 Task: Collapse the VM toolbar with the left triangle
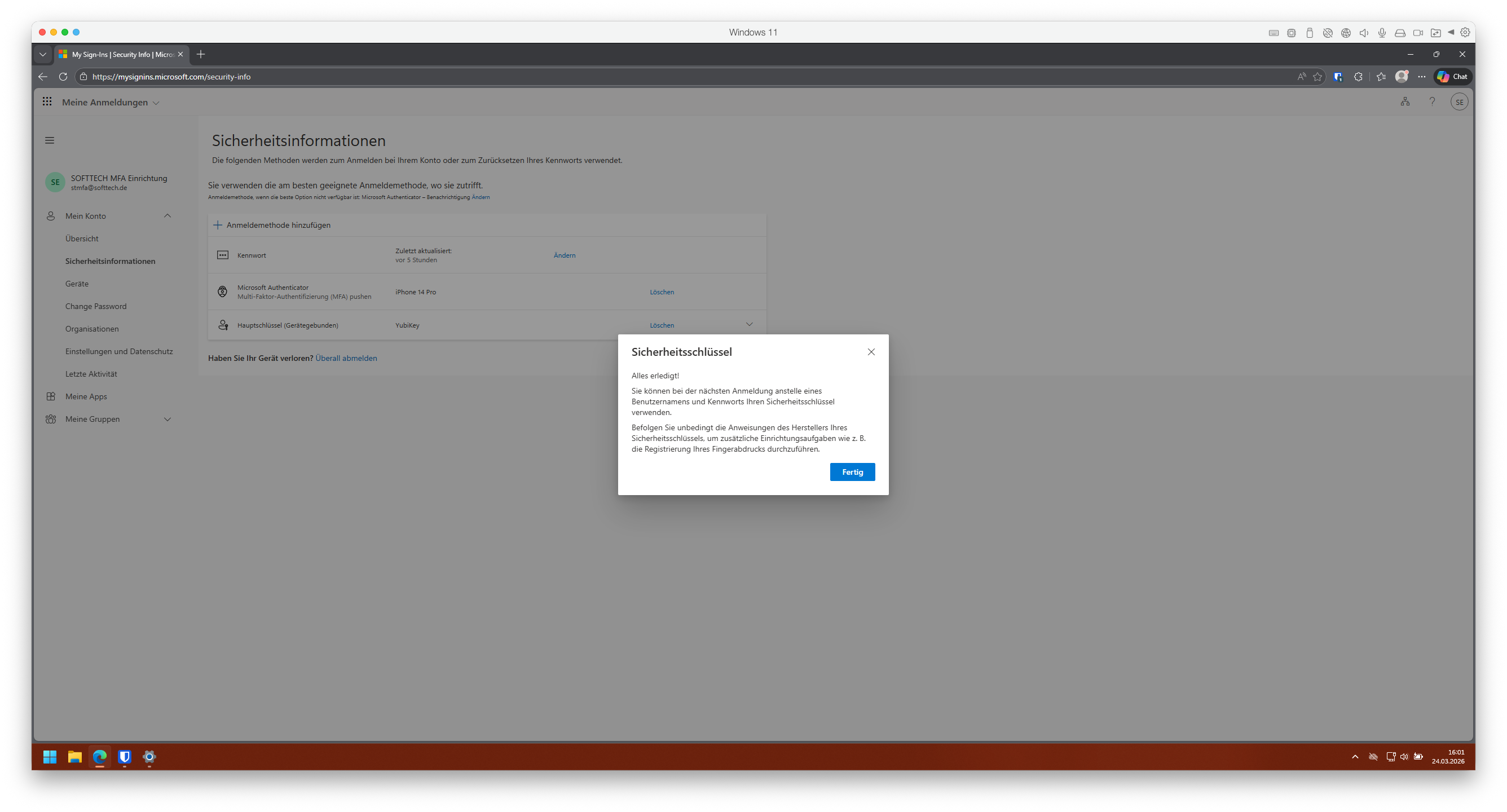(1451, 33)
